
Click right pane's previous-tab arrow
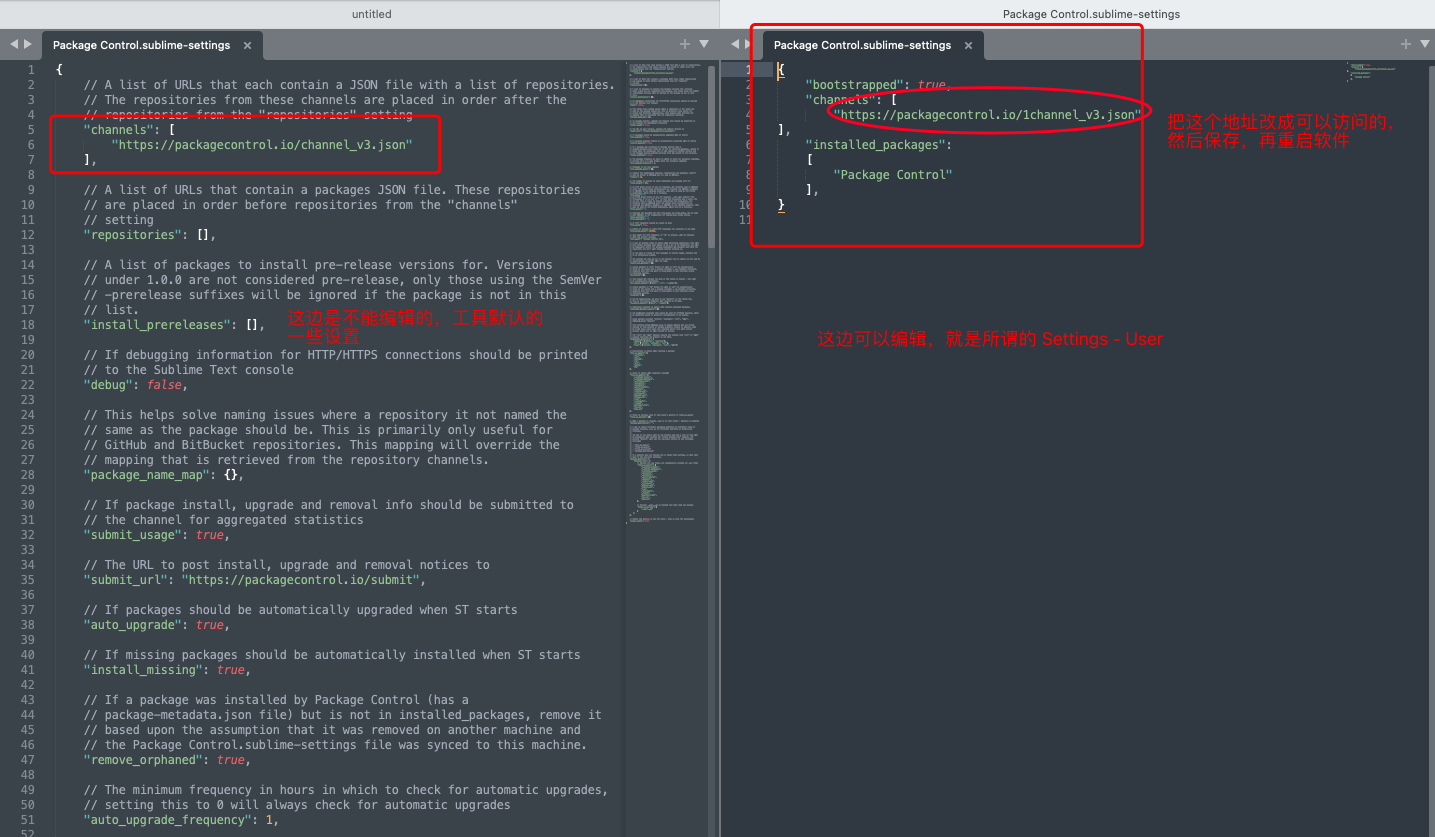735,45
